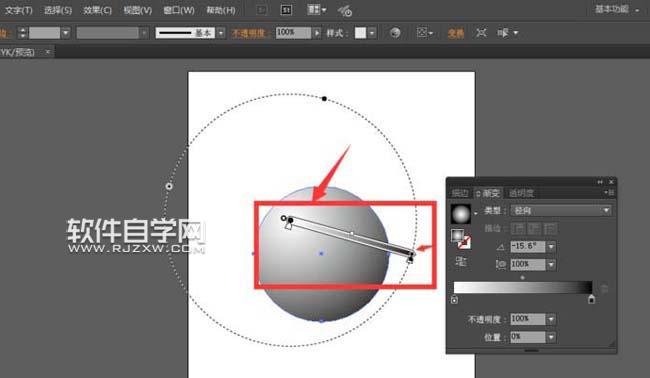Image resolution: width=650 pixels, height=378 pixels.
Task: Open the 效果(C) menu
Action: [x=97, y=10]
